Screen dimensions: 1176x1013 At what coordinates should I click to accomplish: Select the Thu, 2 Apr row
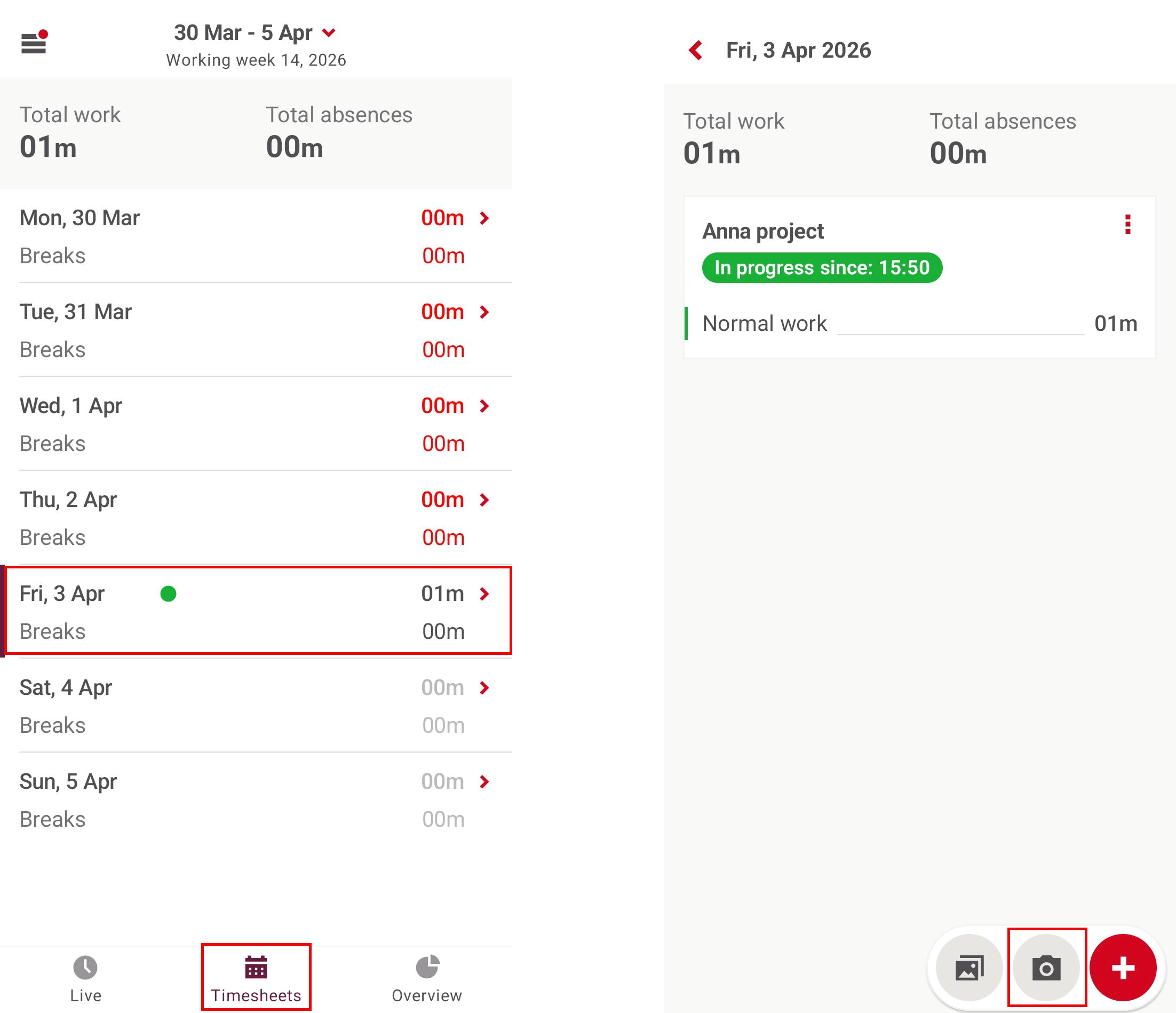point(256,518)
